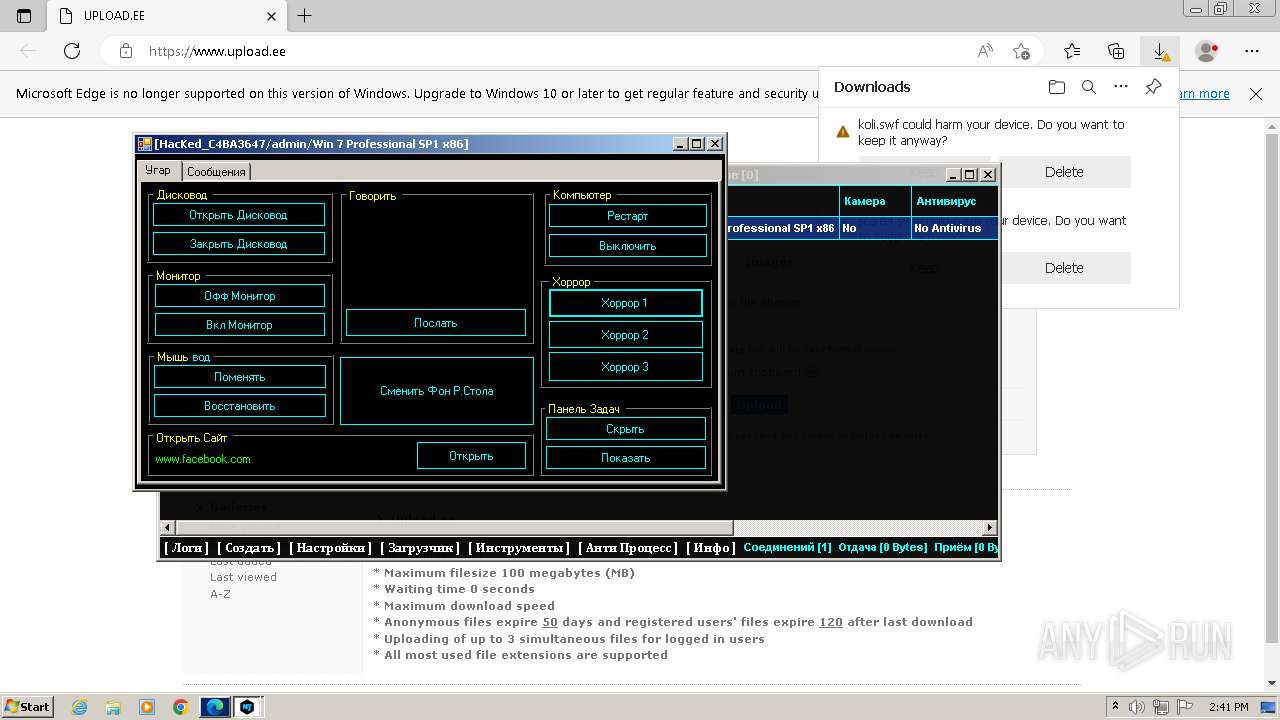The height and width of the screenshot is (720, 1280).
Task: Open the Edge tab actions menu icon
Action: 24,16
